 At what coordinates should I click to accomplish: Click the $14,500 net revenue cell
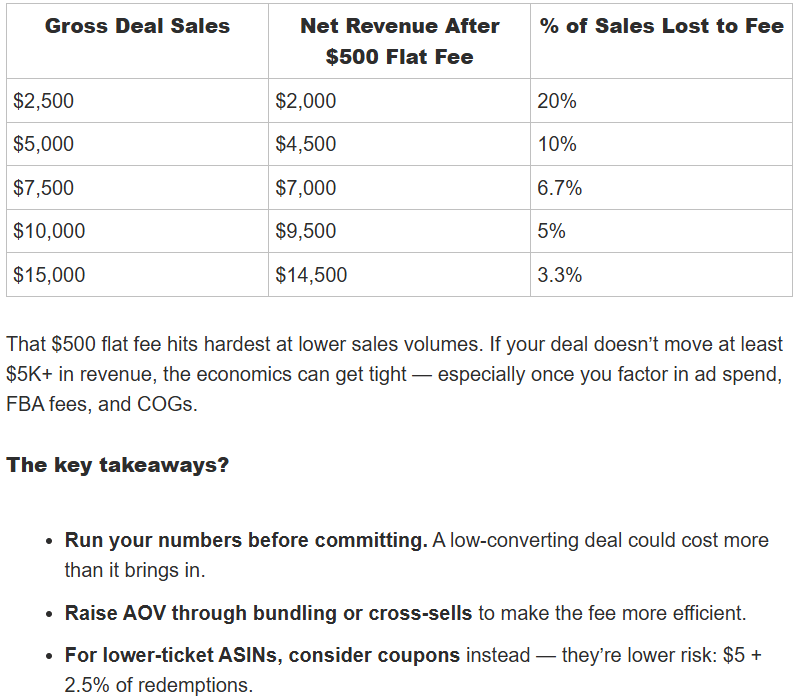pyautogui.click(x=311, y=275)
